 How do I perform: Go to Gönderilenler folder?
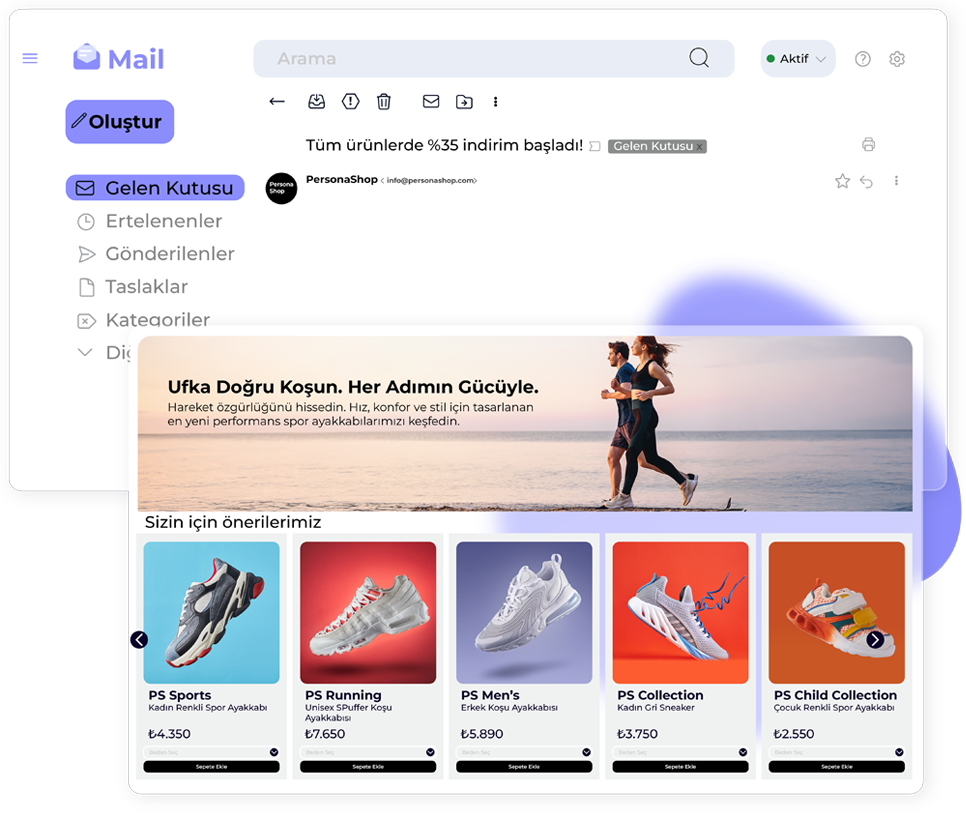tap(169, 254)
